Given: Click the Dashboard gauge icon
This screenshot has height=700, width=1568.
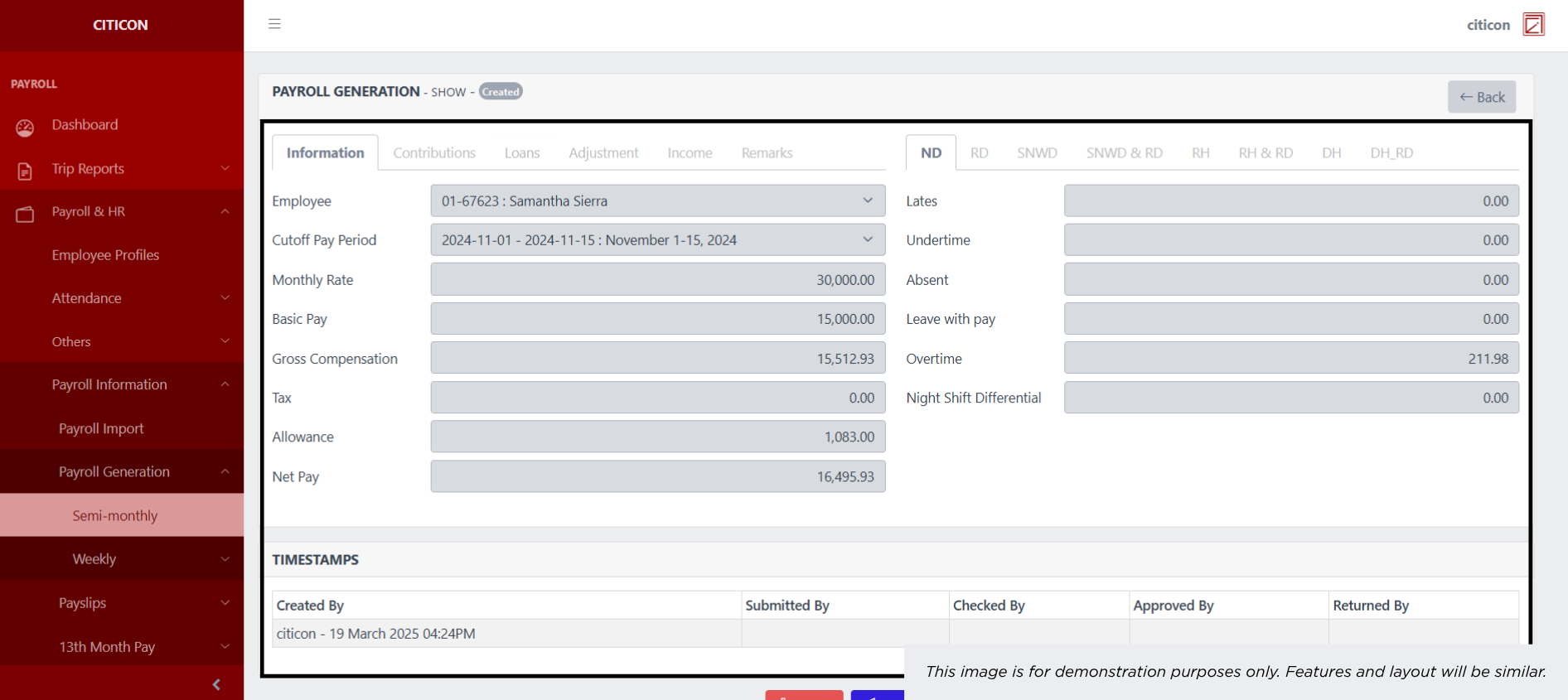Looking at the screenshot, I should pyautogui.click(x=25, y=127).
